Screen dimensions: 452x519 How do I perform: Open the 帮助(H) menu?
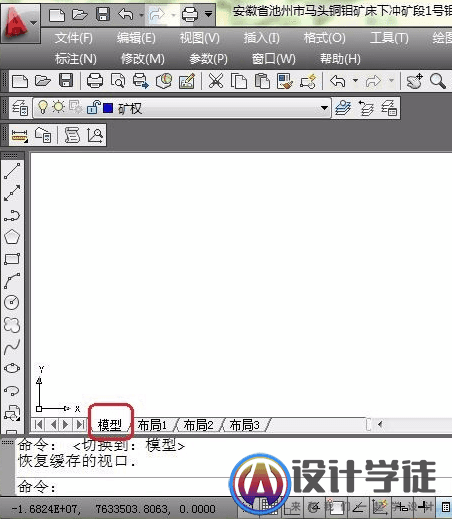[340, 59]
